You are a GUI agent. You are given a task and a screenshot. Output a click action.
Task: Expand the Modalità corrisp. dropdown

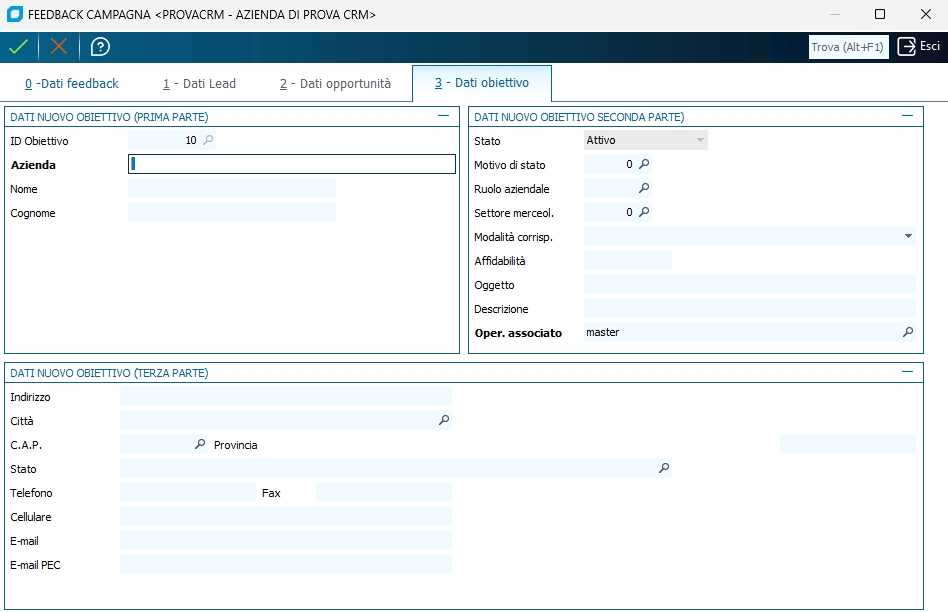(x=908, y=236)
